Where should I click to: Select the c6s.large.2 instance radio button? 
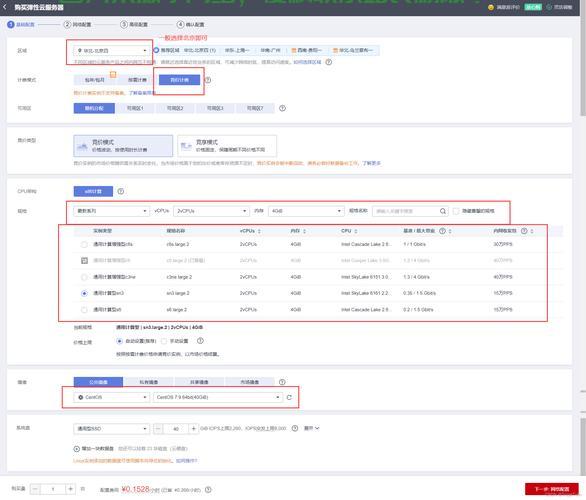coord(84,244)
